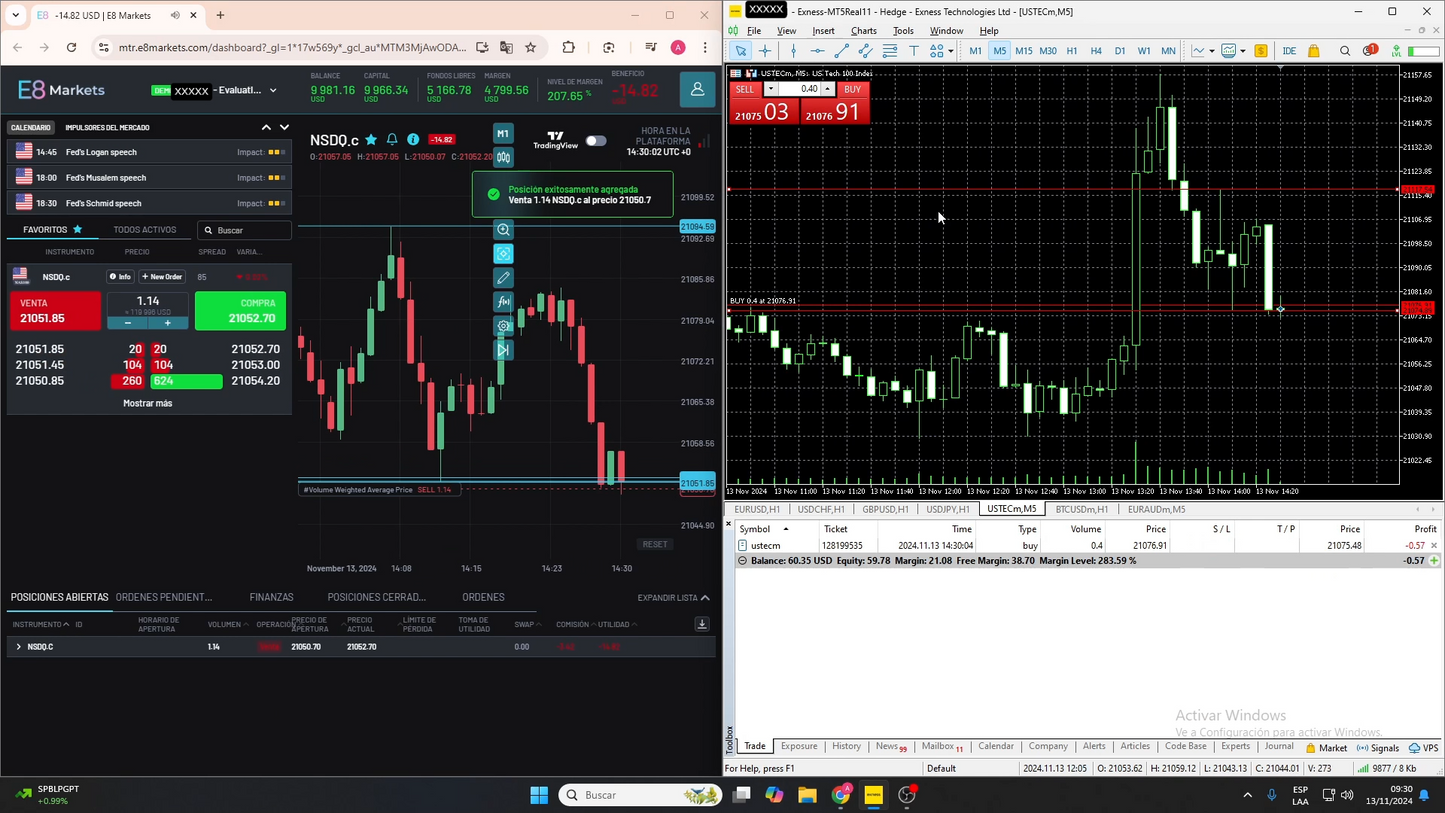Toggle the alert bell for NSDQ.c
The width and height of the screenshot is (1445, 813).
pyautogui.click(x=391, y=140)
